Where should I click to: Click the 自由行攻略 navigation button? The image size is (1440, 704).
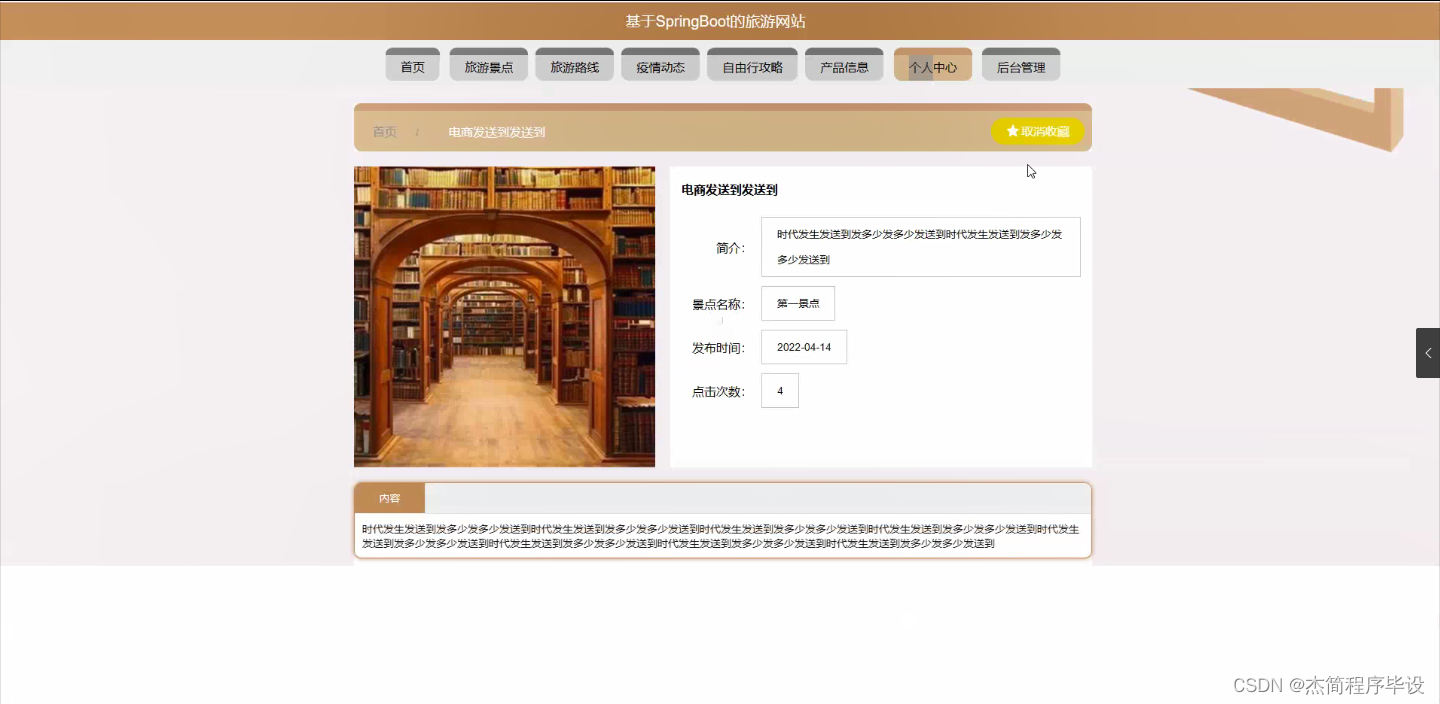752,64
